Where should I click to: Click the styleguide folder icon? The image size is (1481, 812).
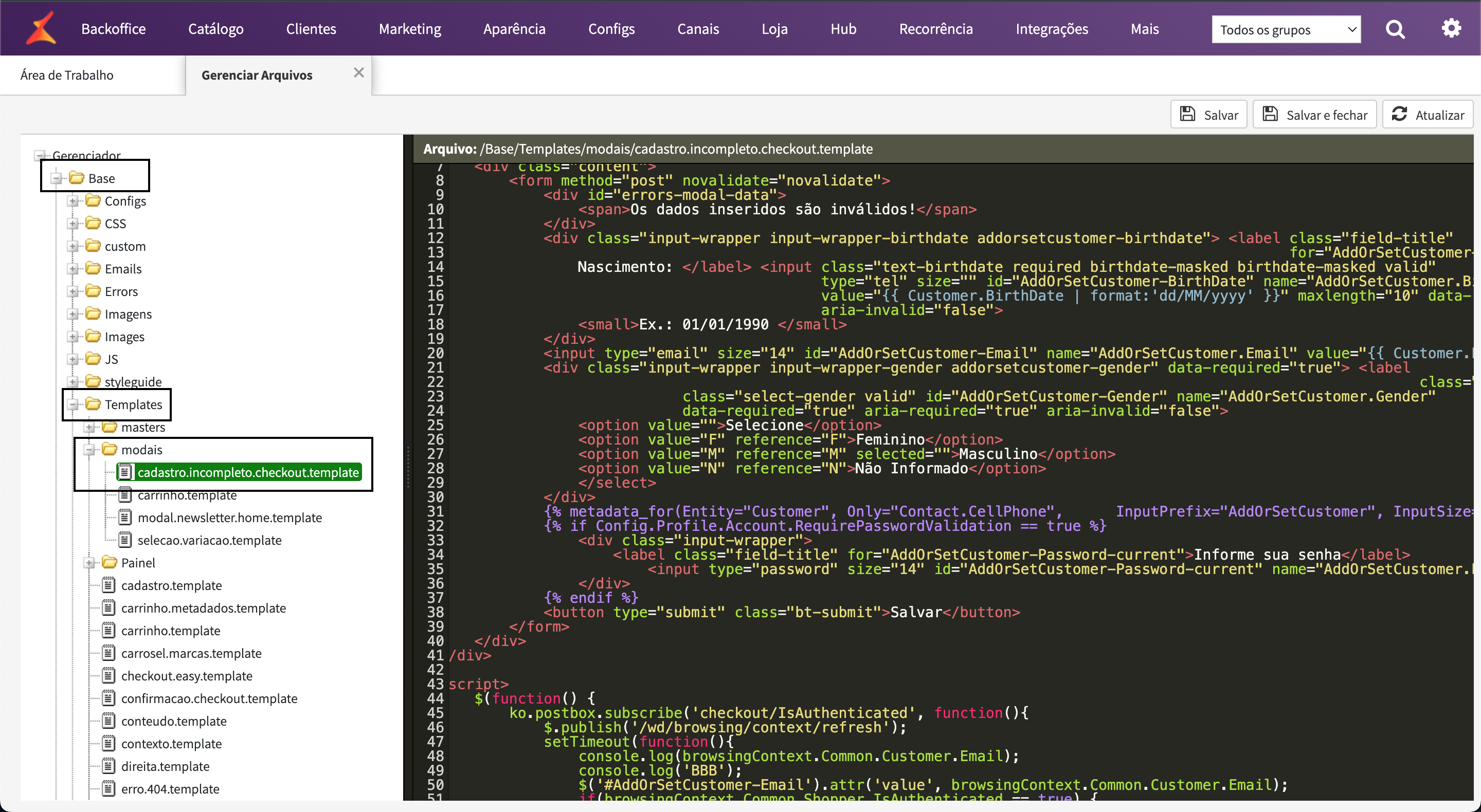(x=93, y=381)
